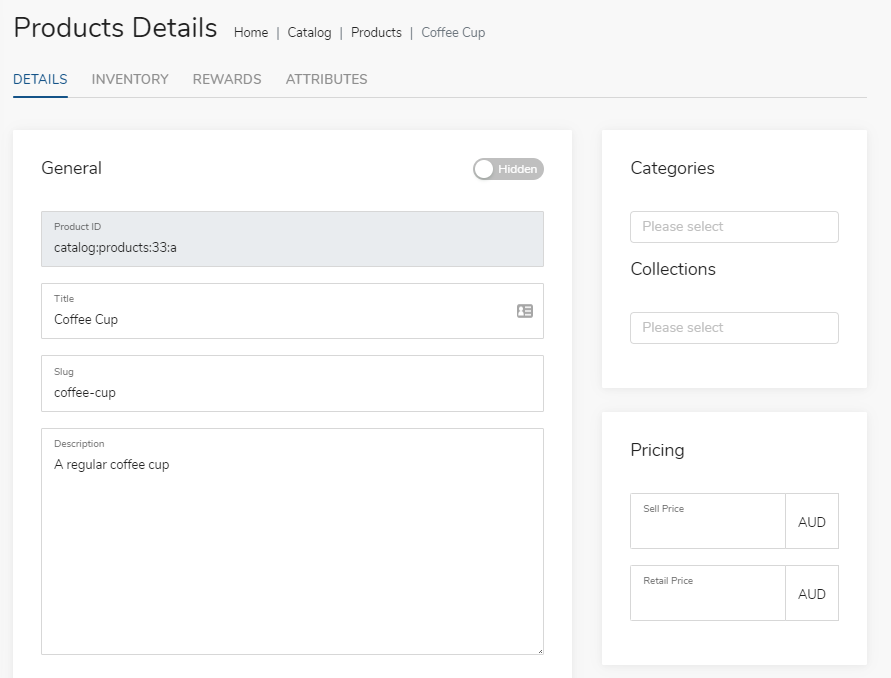
Task: Open the Catalog breadcrumb link
Action: (309, 32)
